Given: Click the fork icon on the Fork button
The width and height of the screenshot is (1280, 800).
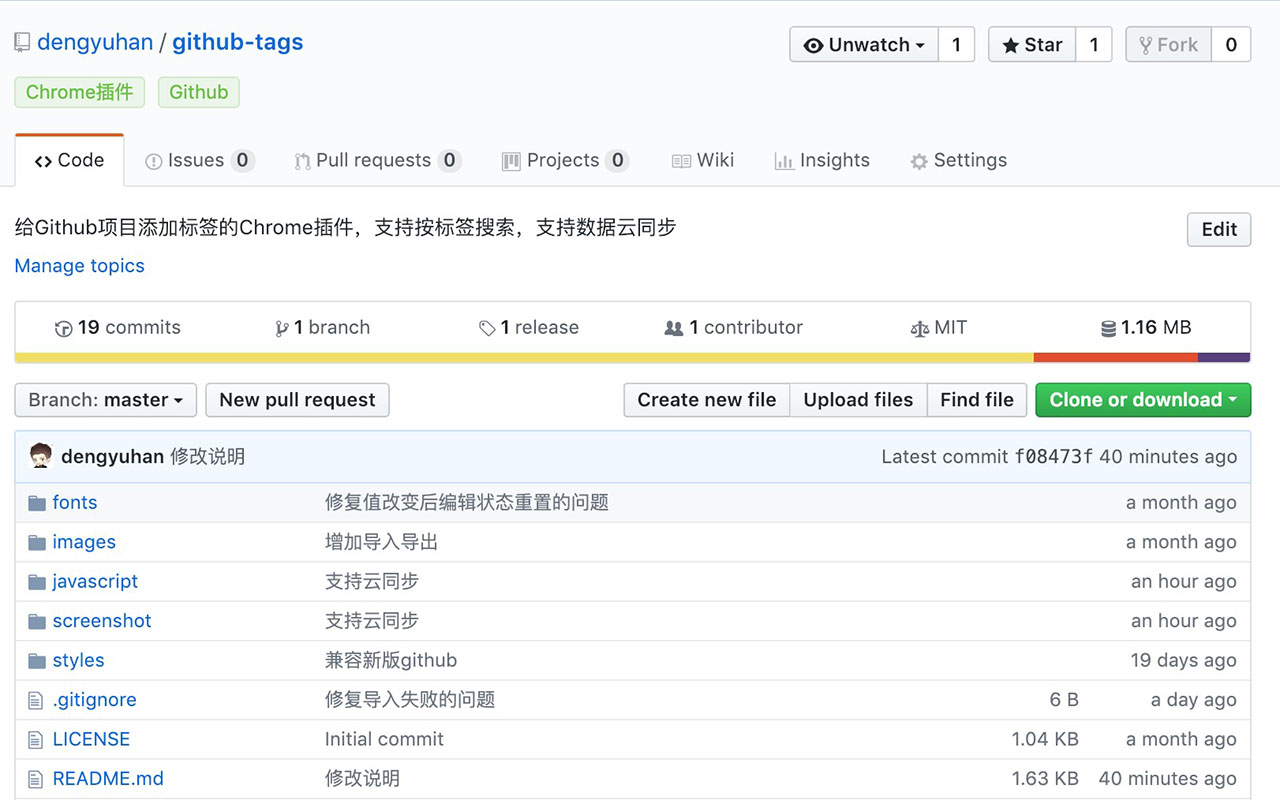Looking at the screenshot, I should click(1144, 44).
